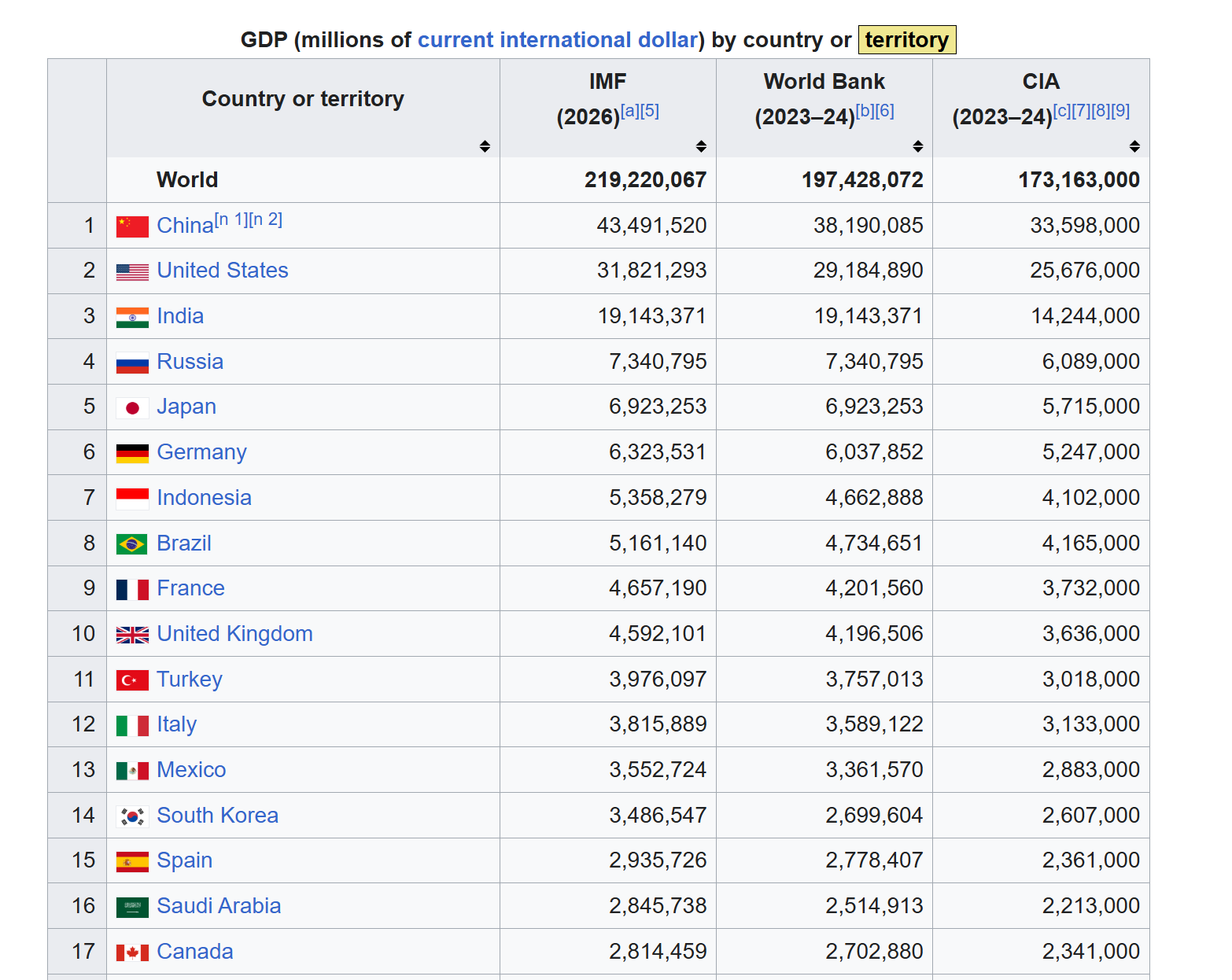
Task: Select China IMF value 43,491,520
Action: click(651, 226)
